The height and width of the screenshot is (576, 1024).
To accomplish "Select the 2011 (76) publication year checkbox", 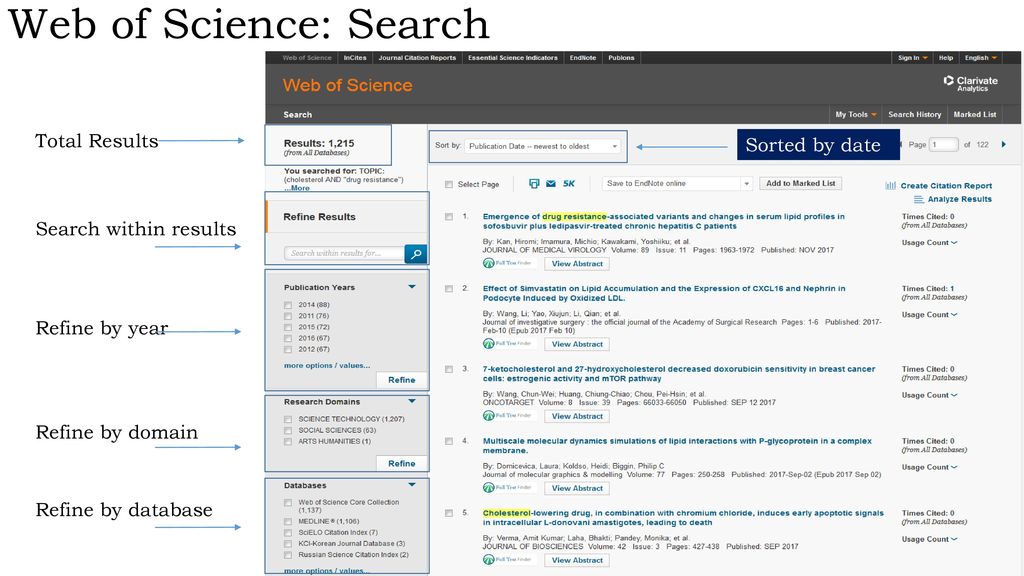I will pyautogui.click(x=288, y=316).
